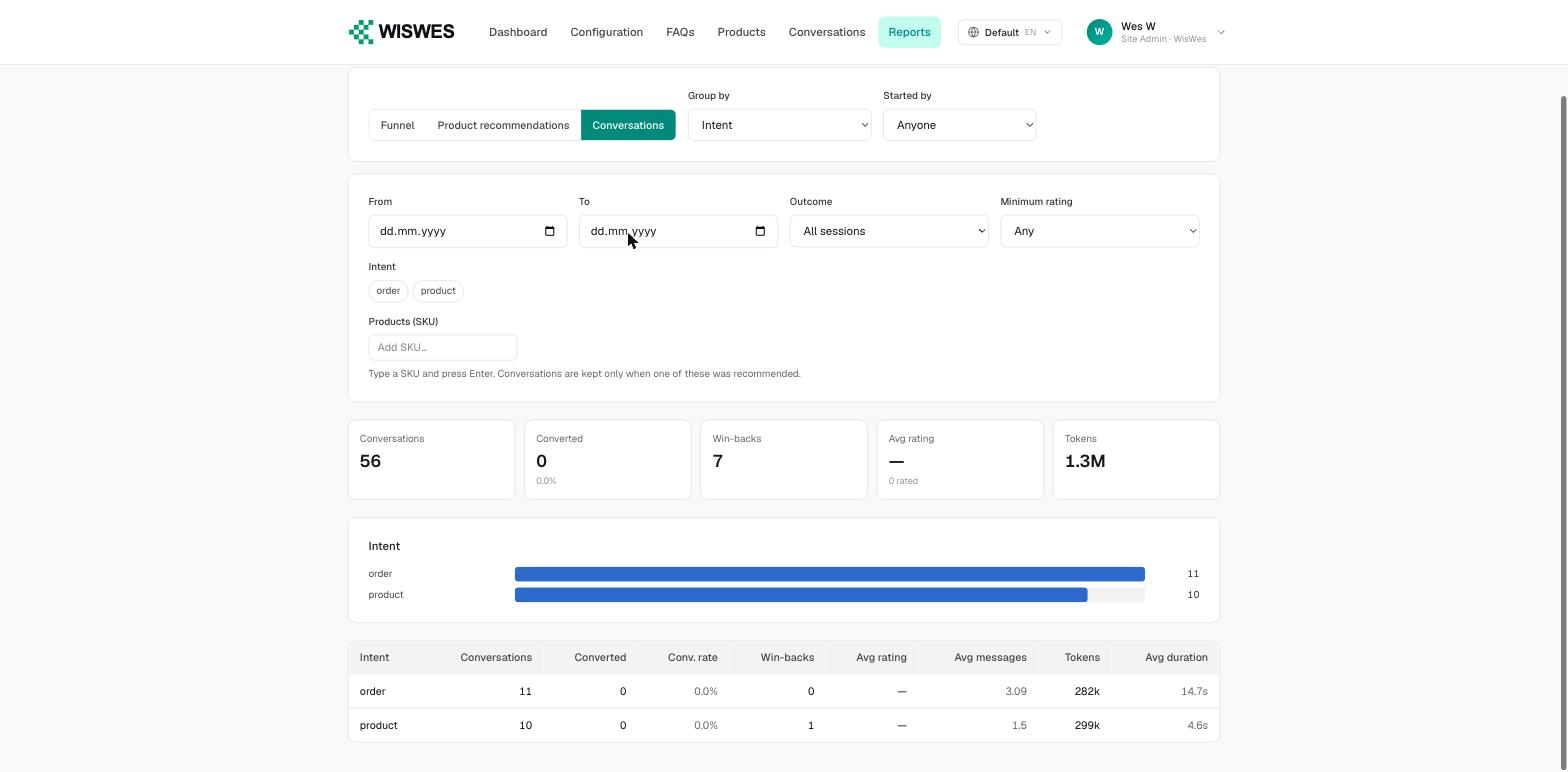The width and height of the screenshot is (1568, 772).
Task: Open the Products menu item
Action: (x=741, y=32)
